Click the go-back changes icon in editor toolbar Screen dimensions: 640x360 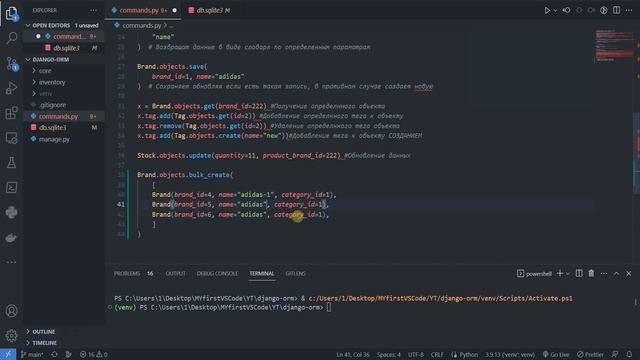pos(567,10)
